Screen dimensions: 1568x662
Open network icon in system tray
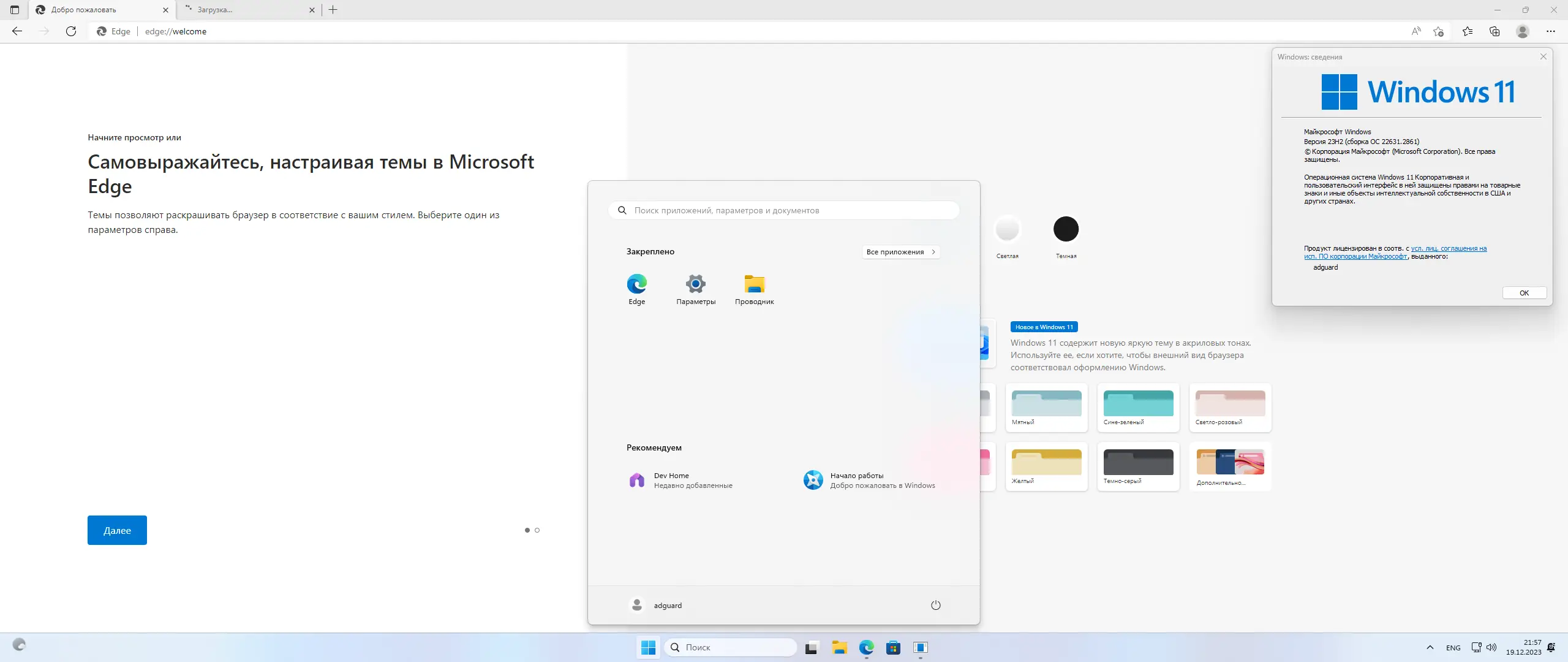pos(1476,647)
